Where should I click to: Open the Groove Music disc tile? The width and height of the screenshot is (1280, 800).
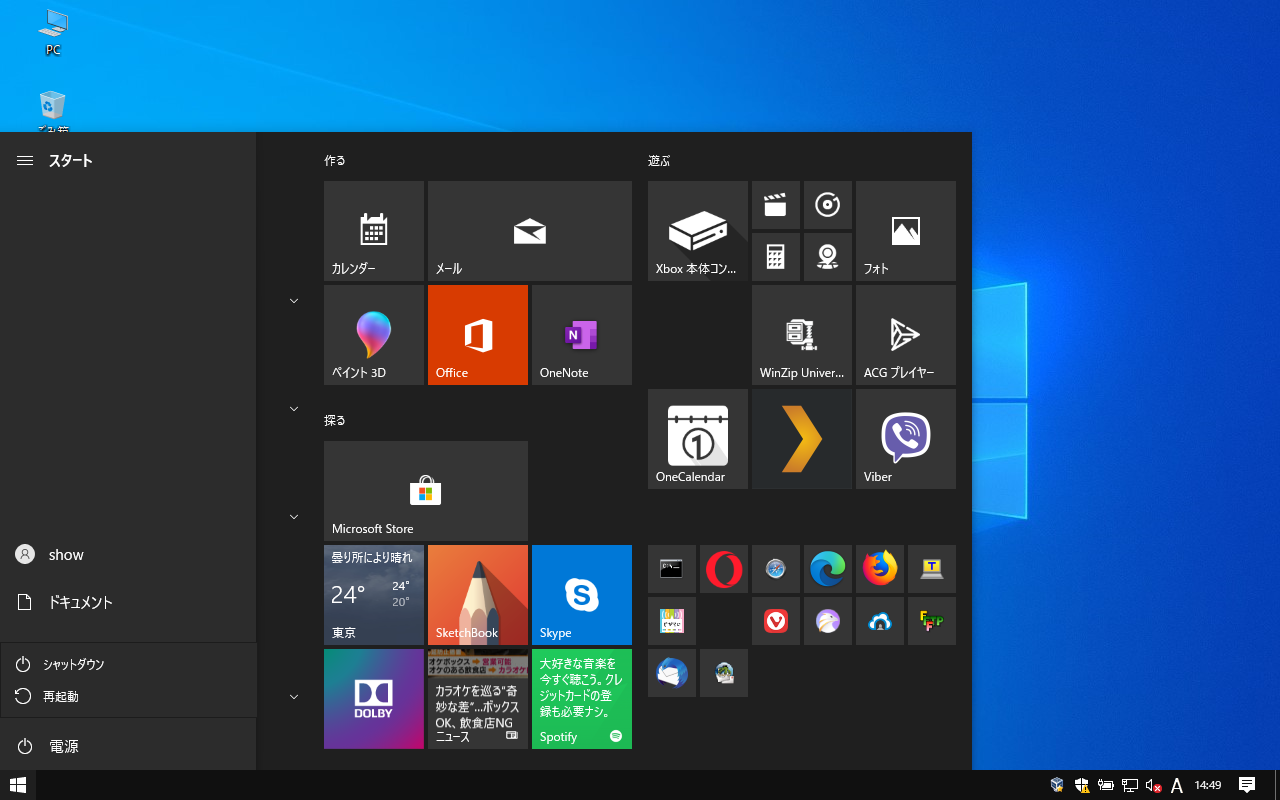[828, 205]
